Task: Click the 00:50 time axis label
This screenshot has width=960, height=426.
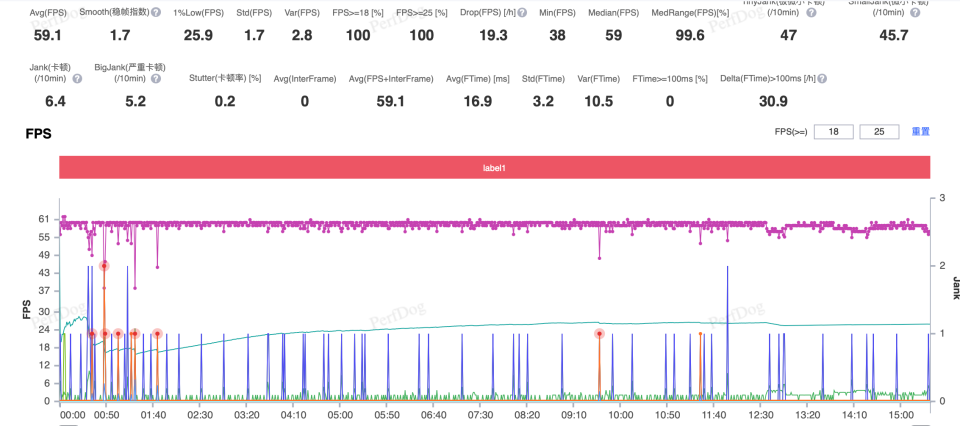Action: click(107, 414)
